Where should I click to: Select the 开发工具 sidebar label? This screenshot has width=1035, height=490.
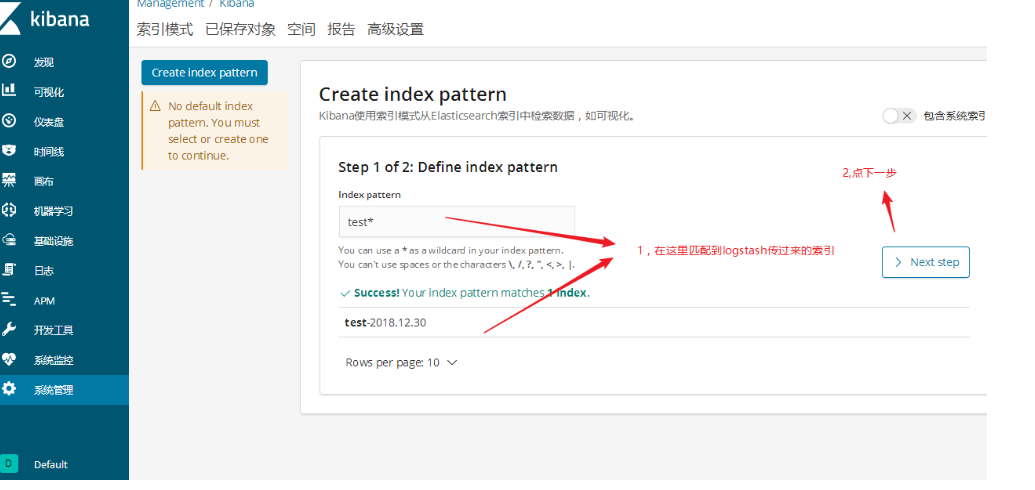click(x=53, y=330)
